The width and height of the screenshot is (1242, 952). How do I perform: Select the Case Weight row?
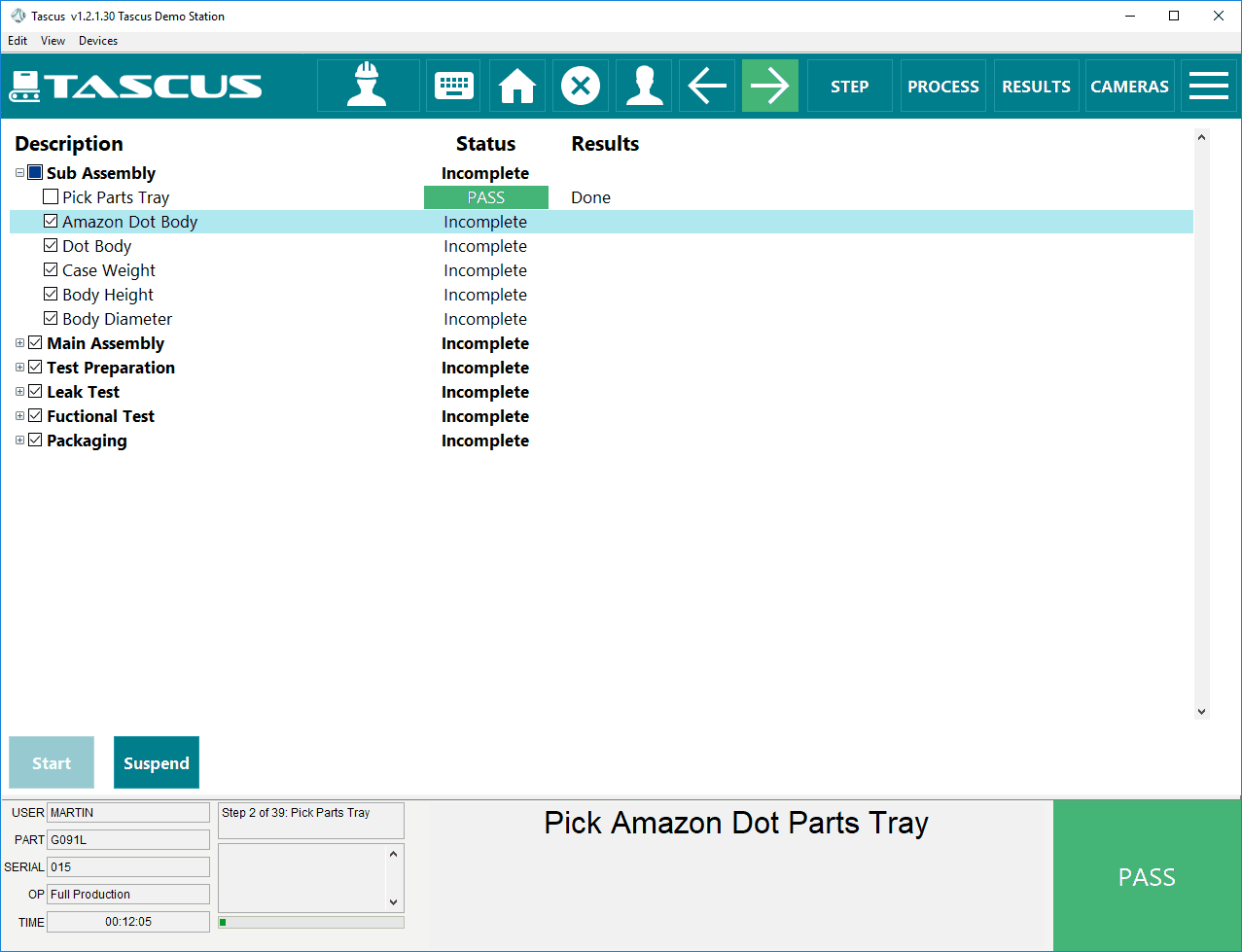click(601, 270)
